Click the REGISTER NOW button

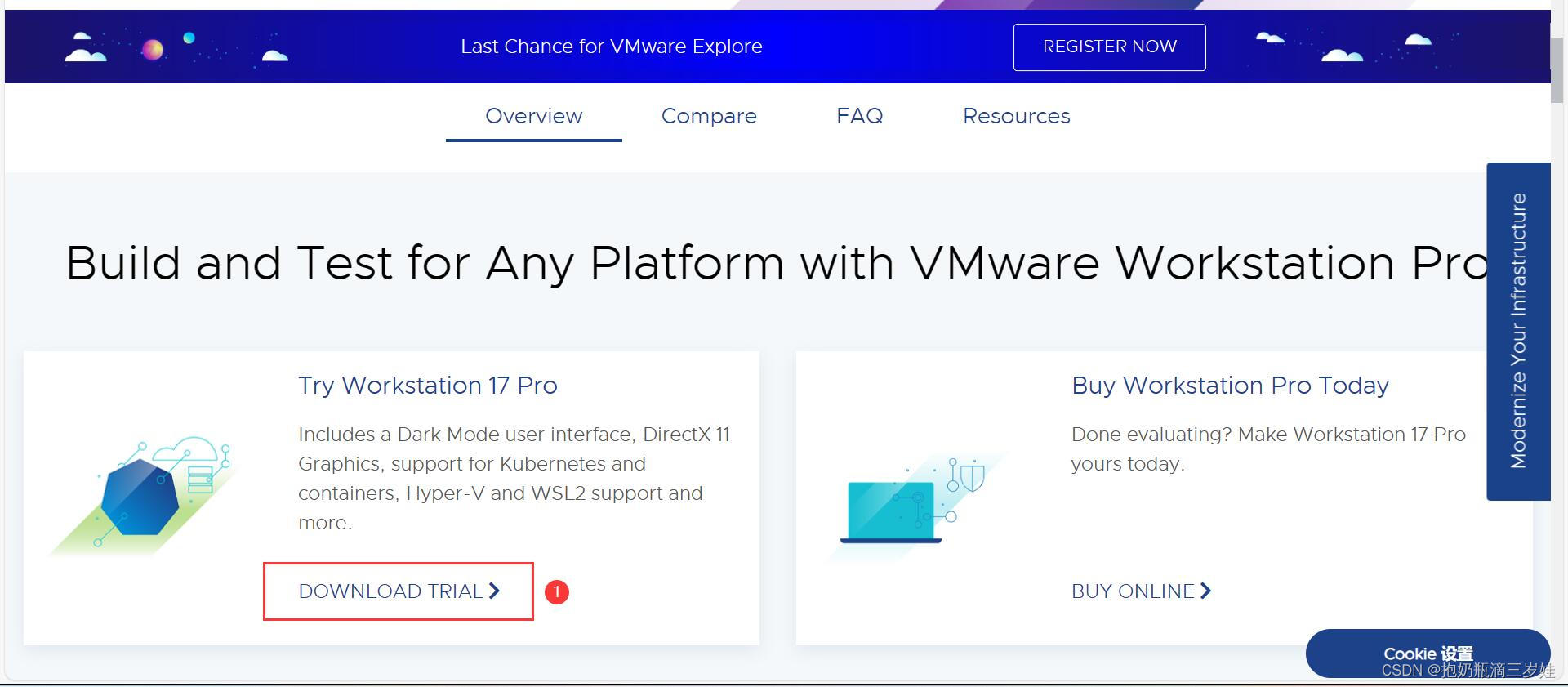1109,47
